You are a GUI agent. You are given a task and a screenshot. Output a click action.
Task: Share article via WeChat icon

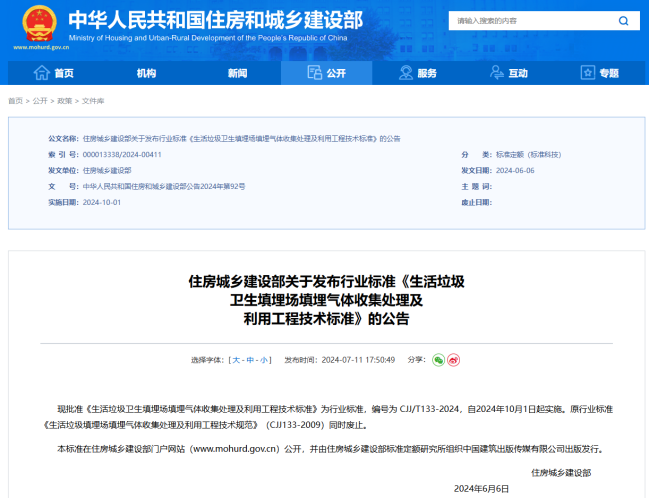click(438, 359)
